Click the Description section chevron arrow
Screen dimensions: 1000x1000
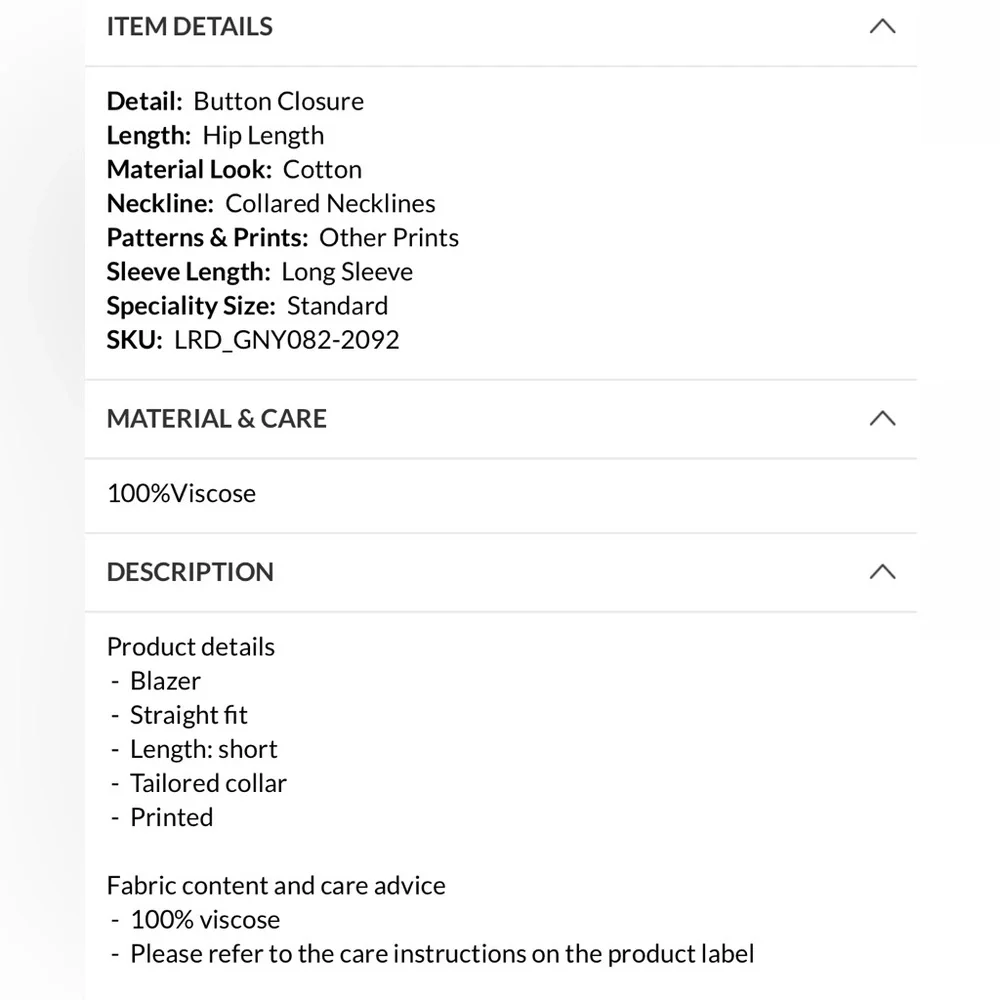pos(882,572)
